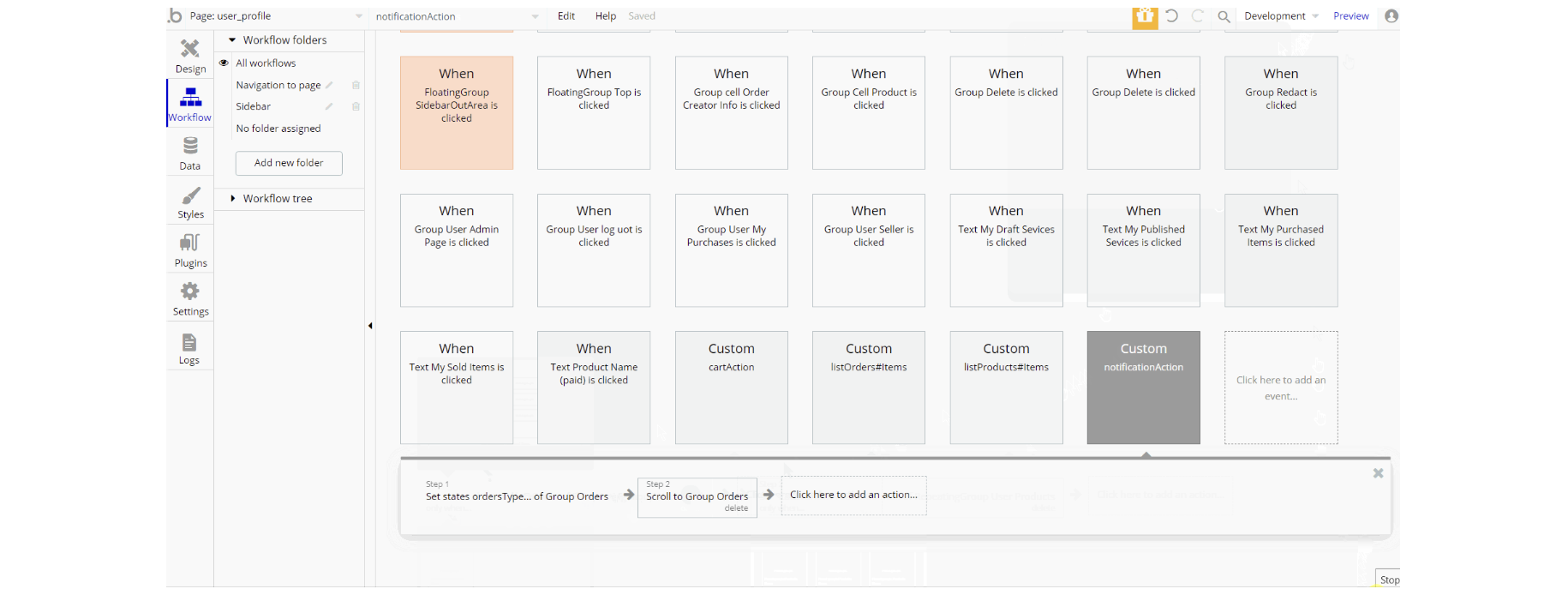Open the Help menu

point(606,16)
